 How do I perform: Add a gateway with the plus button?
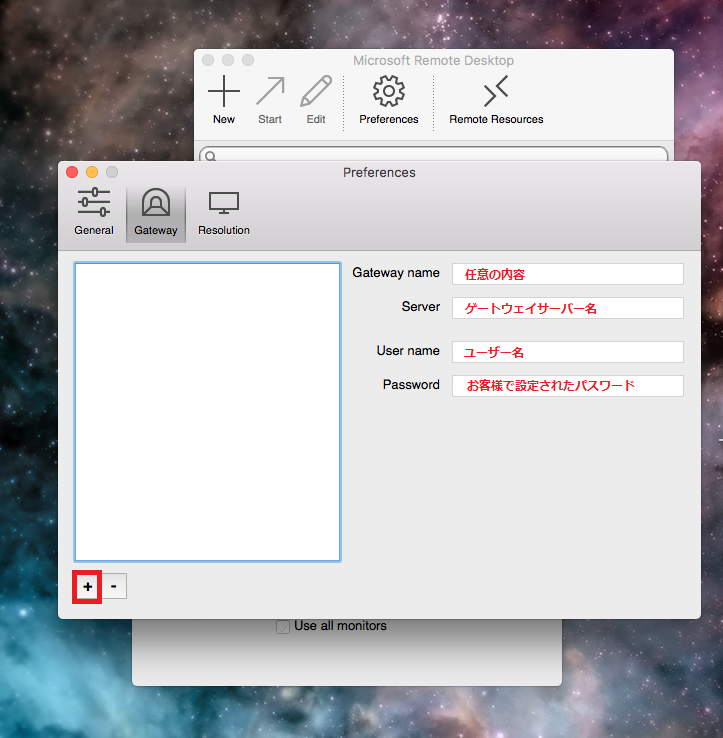[x=88, y=586]
